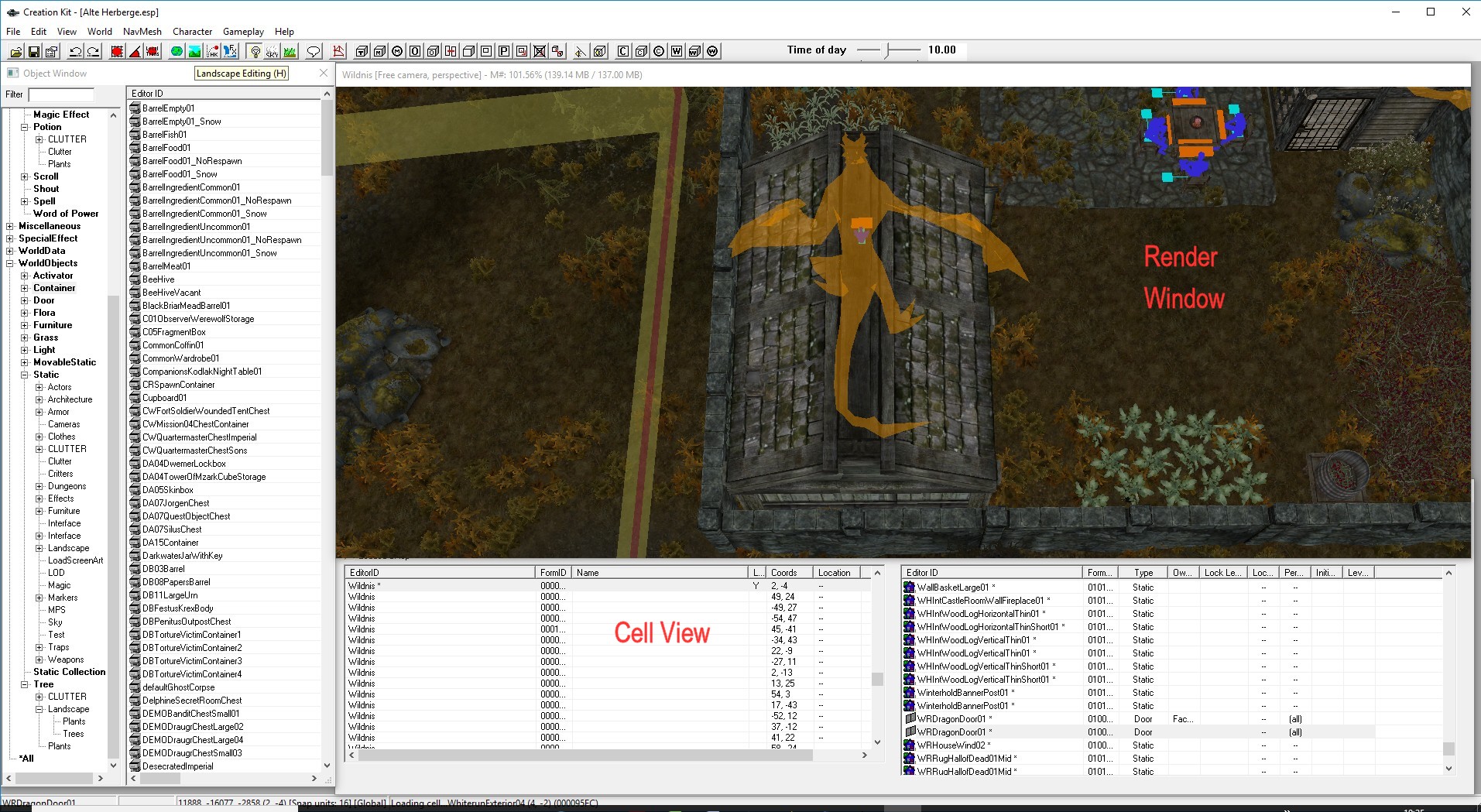
Task: Expand the Architecture node under Static
Action: pos(39,399)
